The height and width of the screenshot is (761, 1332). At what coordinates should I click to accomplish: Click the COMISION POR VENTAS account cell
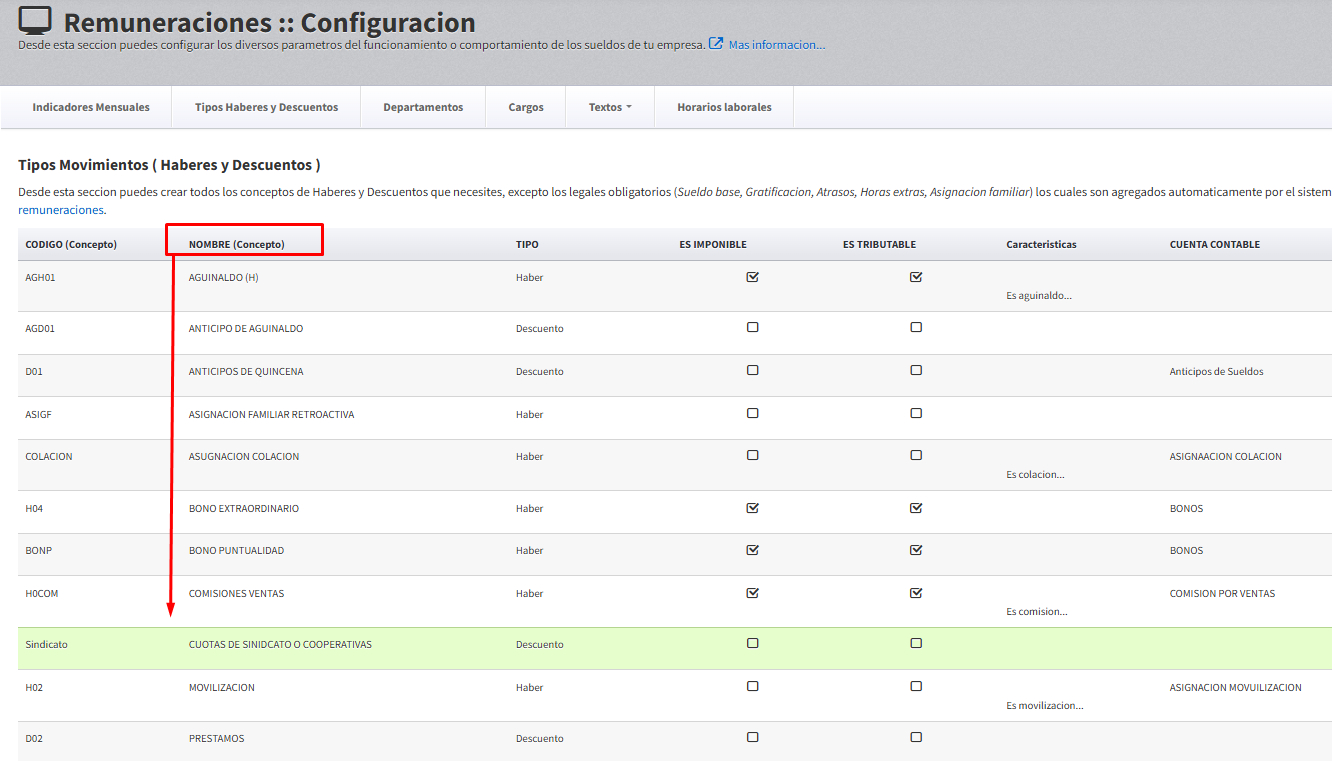click(x=1223, y=594)
